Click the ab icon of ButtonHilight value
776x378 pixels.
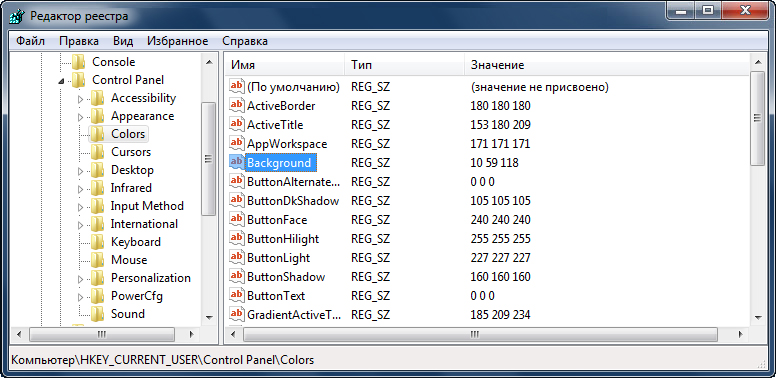pos(237,238)
